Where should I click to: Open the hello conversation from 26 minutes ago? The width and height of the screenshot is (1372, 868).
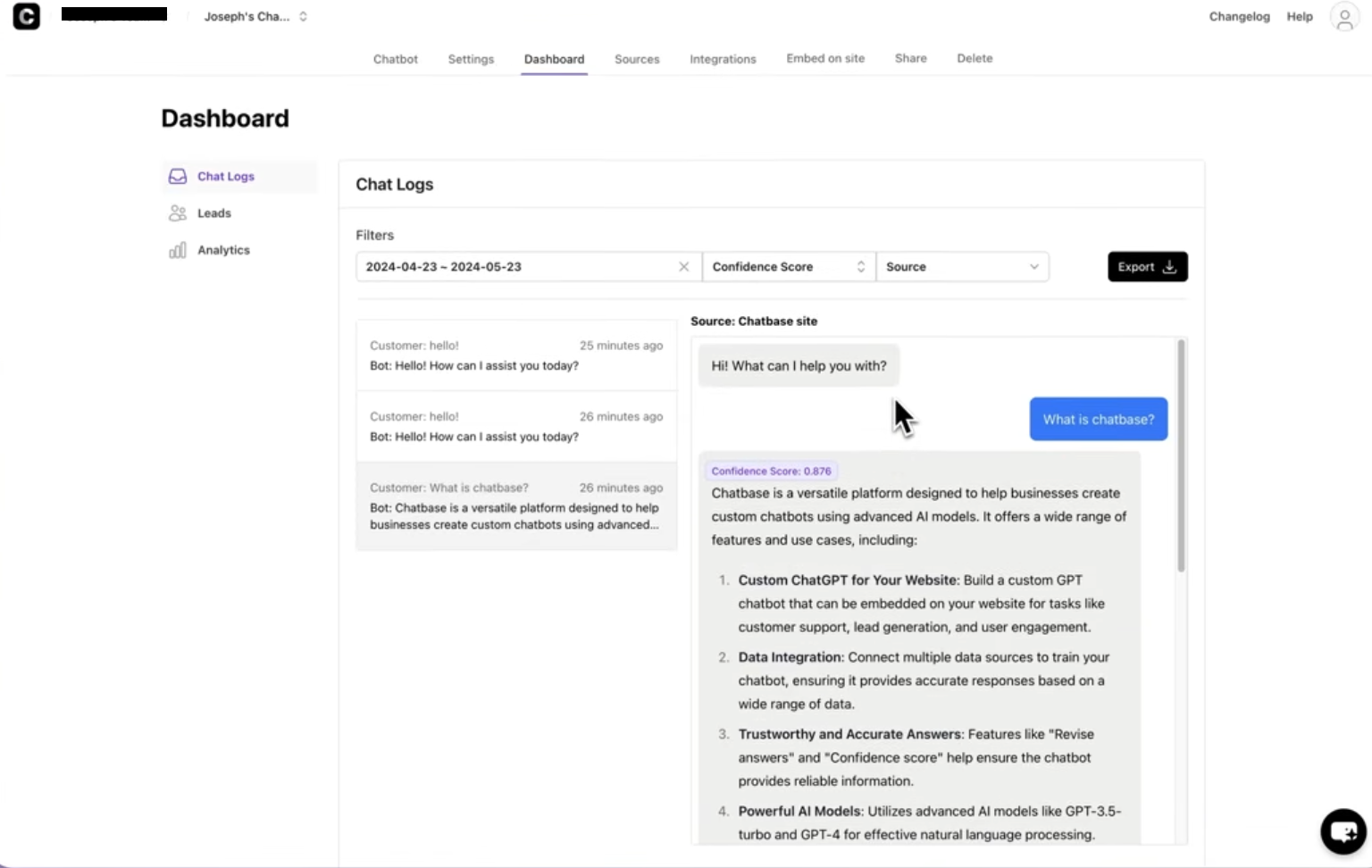point(516,426)
